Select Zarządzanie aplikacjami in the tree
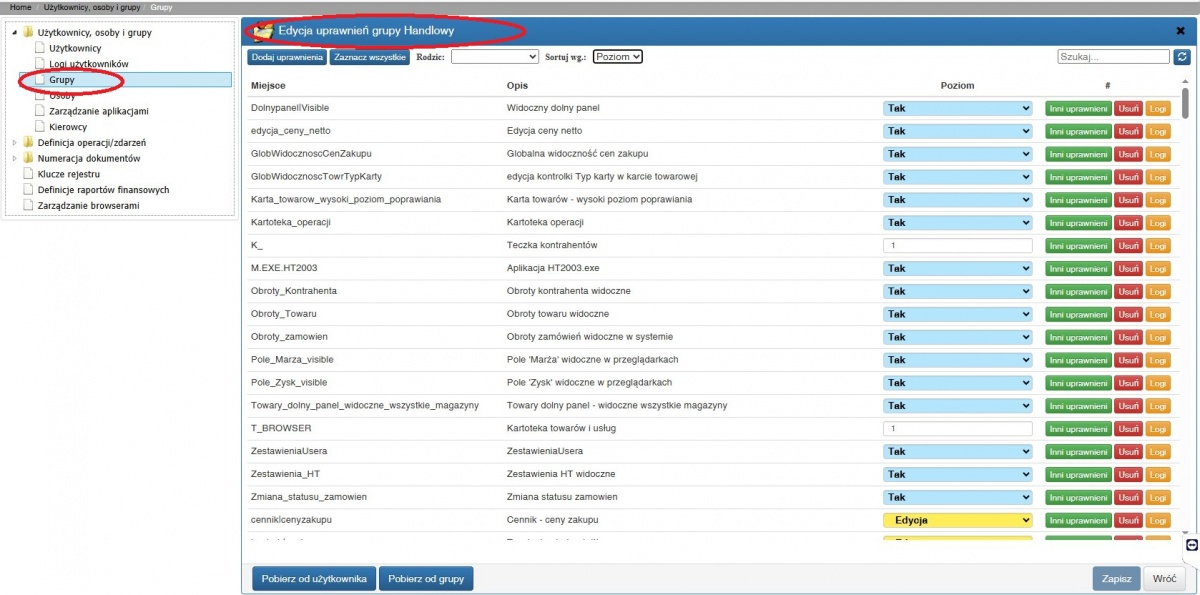The image size is (1200, 595). [x=98, y=111]
